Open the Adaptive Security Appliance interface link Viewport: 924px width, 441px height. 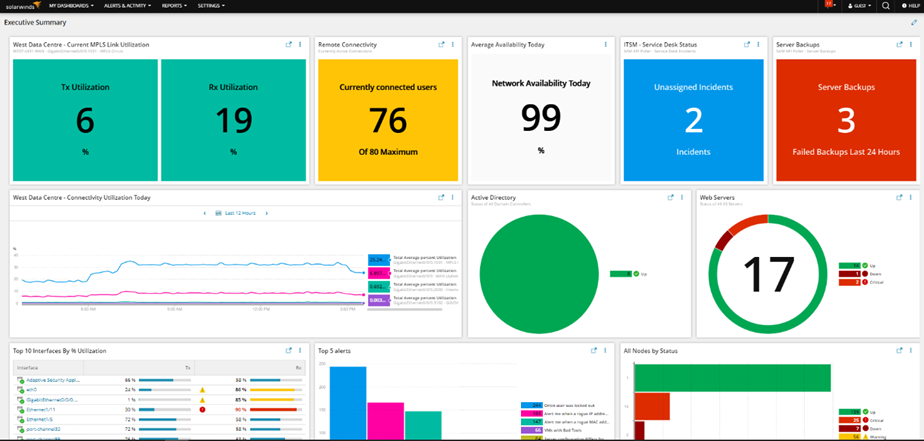(x=53, y=380)
